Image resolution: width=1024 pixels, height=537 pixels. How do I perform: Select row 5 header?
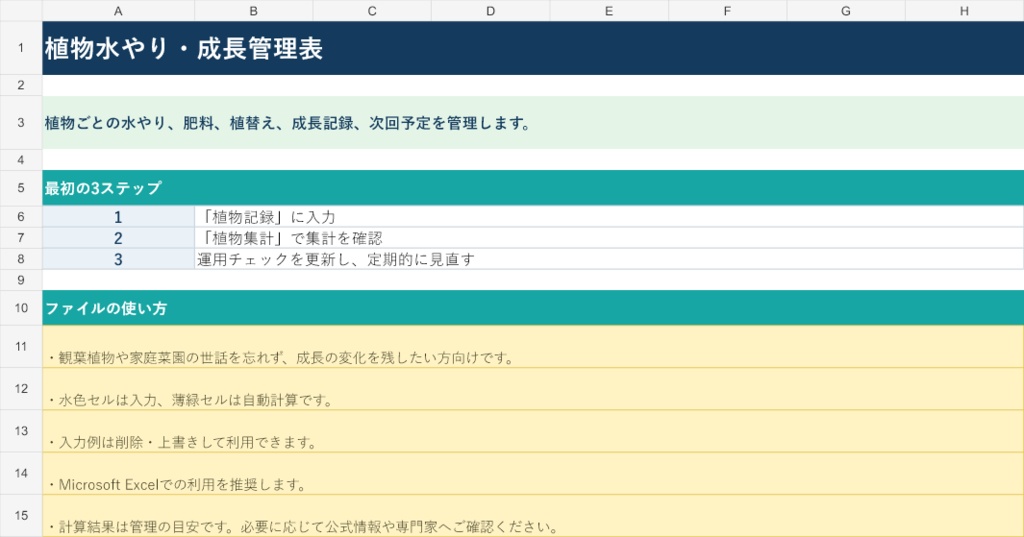(x=21, y=188)
